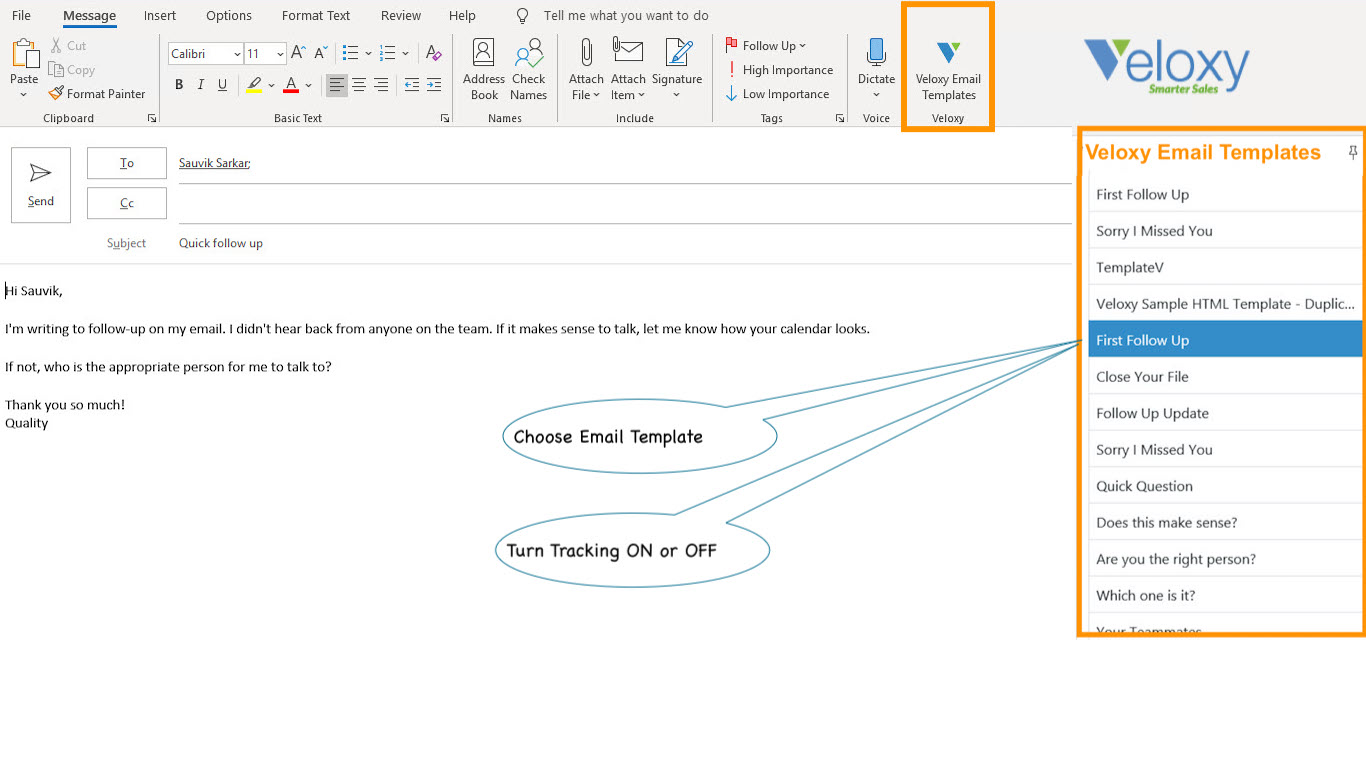
Task: Open the Signature dropdown
Action: (x=677, y=70)
